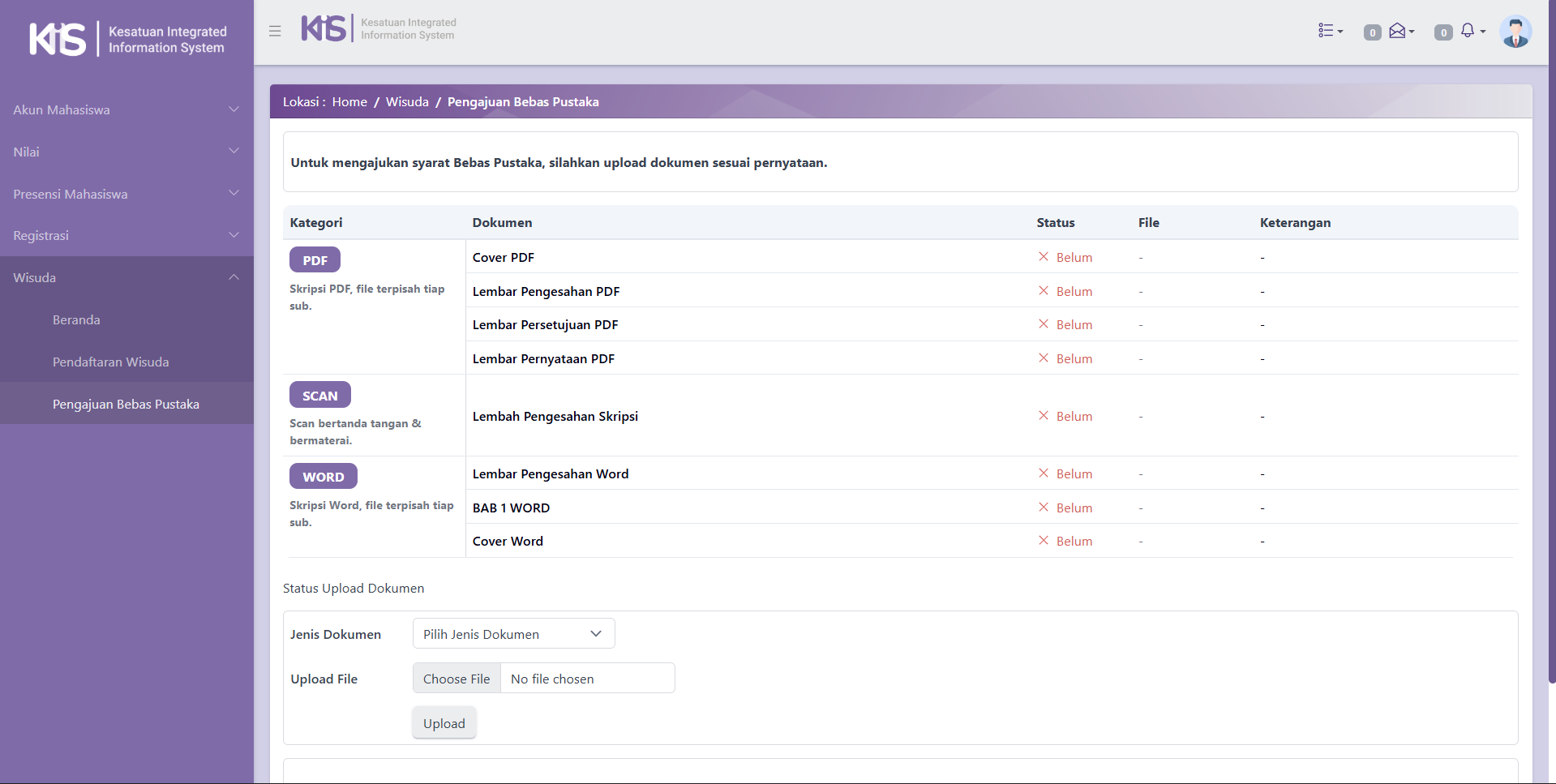
Task: Open the messages envelope icon
Action: [1398, 31]
